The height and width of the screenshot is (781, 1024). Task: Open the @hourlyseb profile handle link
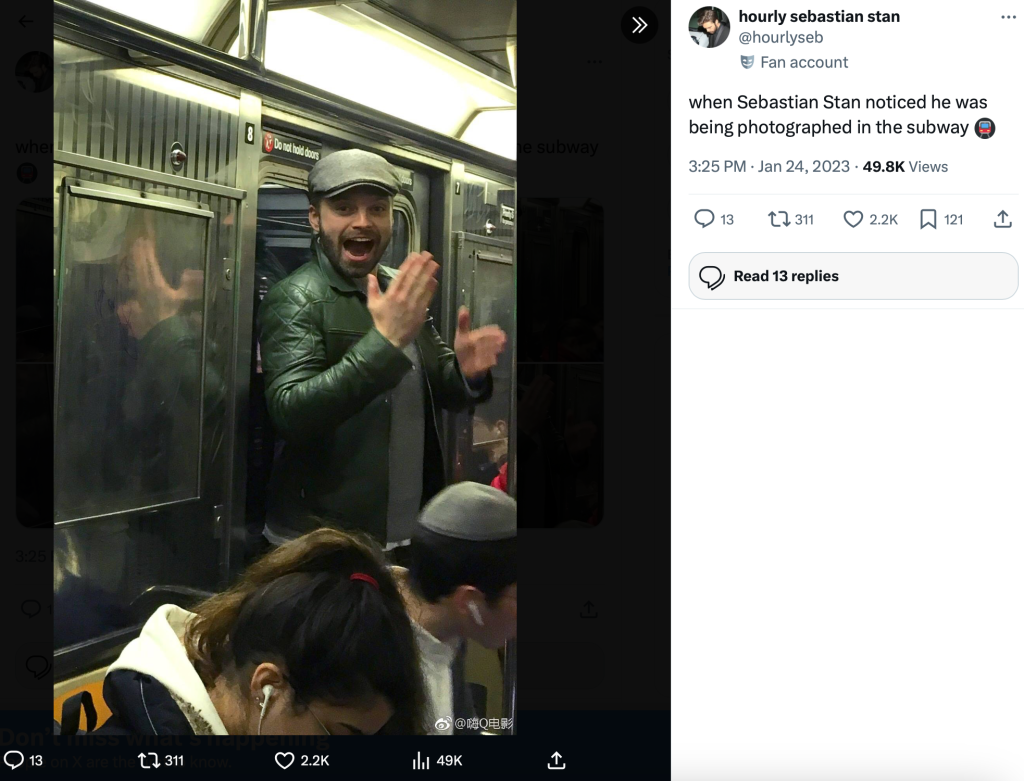coord(781,38)
